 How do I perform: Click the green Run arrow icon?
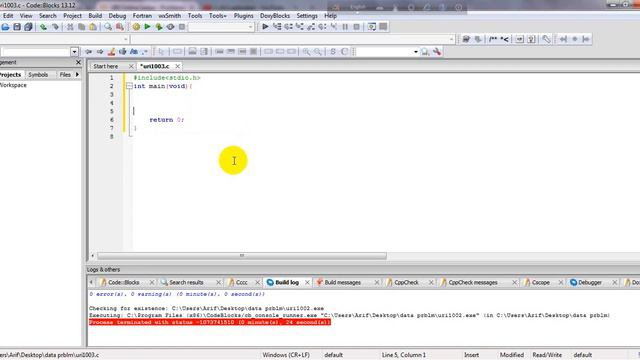[x=147, y=27]
